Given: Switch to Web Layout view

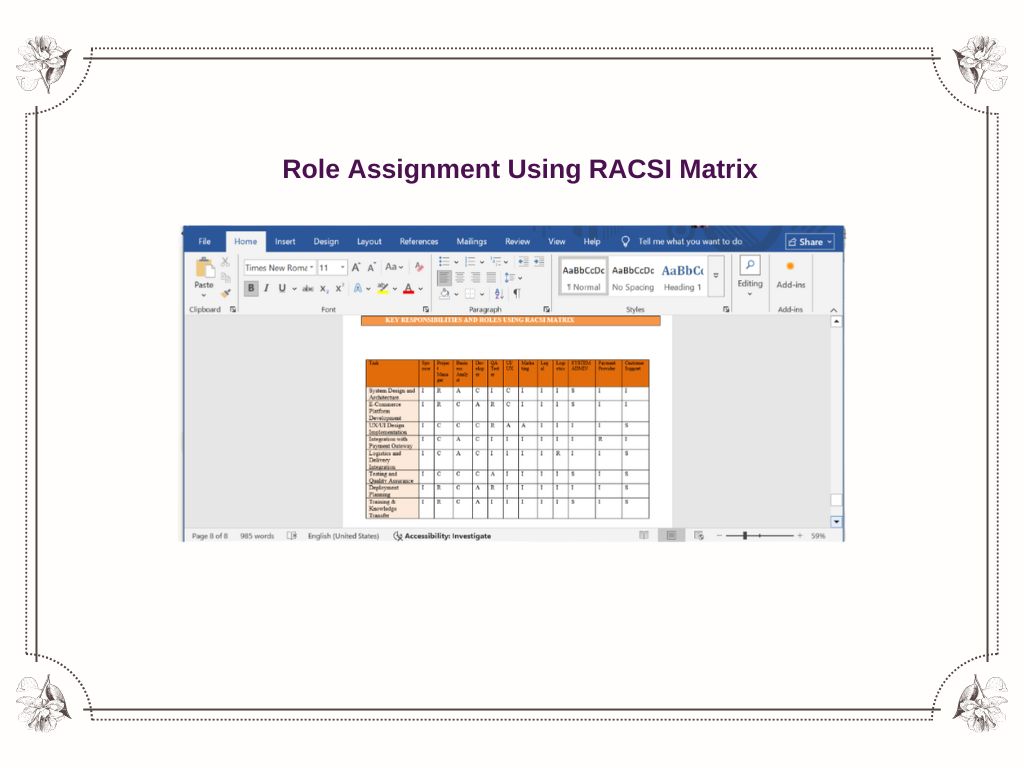Looking at the screenshot, I should (699, 536).
